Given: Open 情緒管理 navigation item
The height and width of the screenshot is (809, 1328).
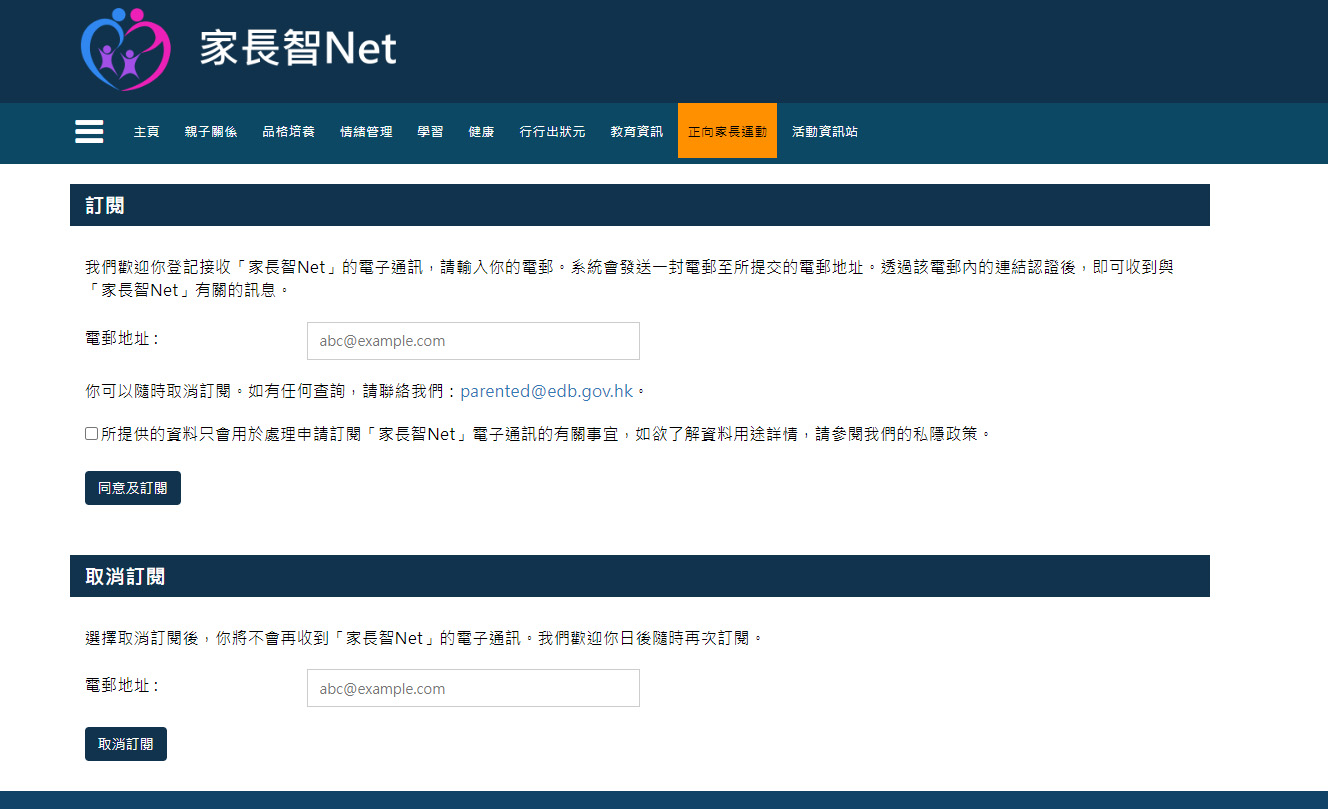Looking at the screenshot, I should tap(366, 132).
